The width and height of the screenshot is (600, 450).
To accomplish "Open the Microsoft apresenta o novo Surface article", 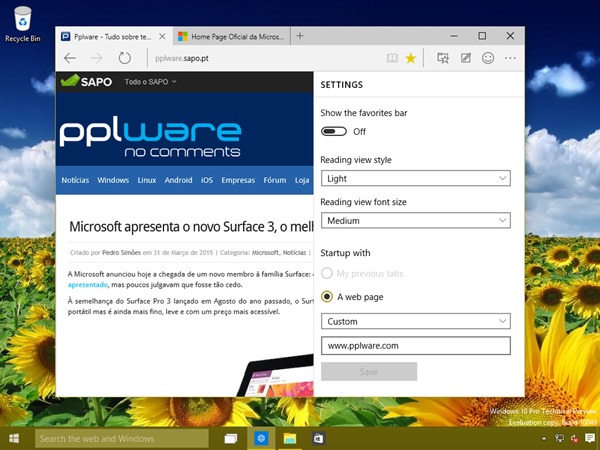I will [x=191, y=227].
